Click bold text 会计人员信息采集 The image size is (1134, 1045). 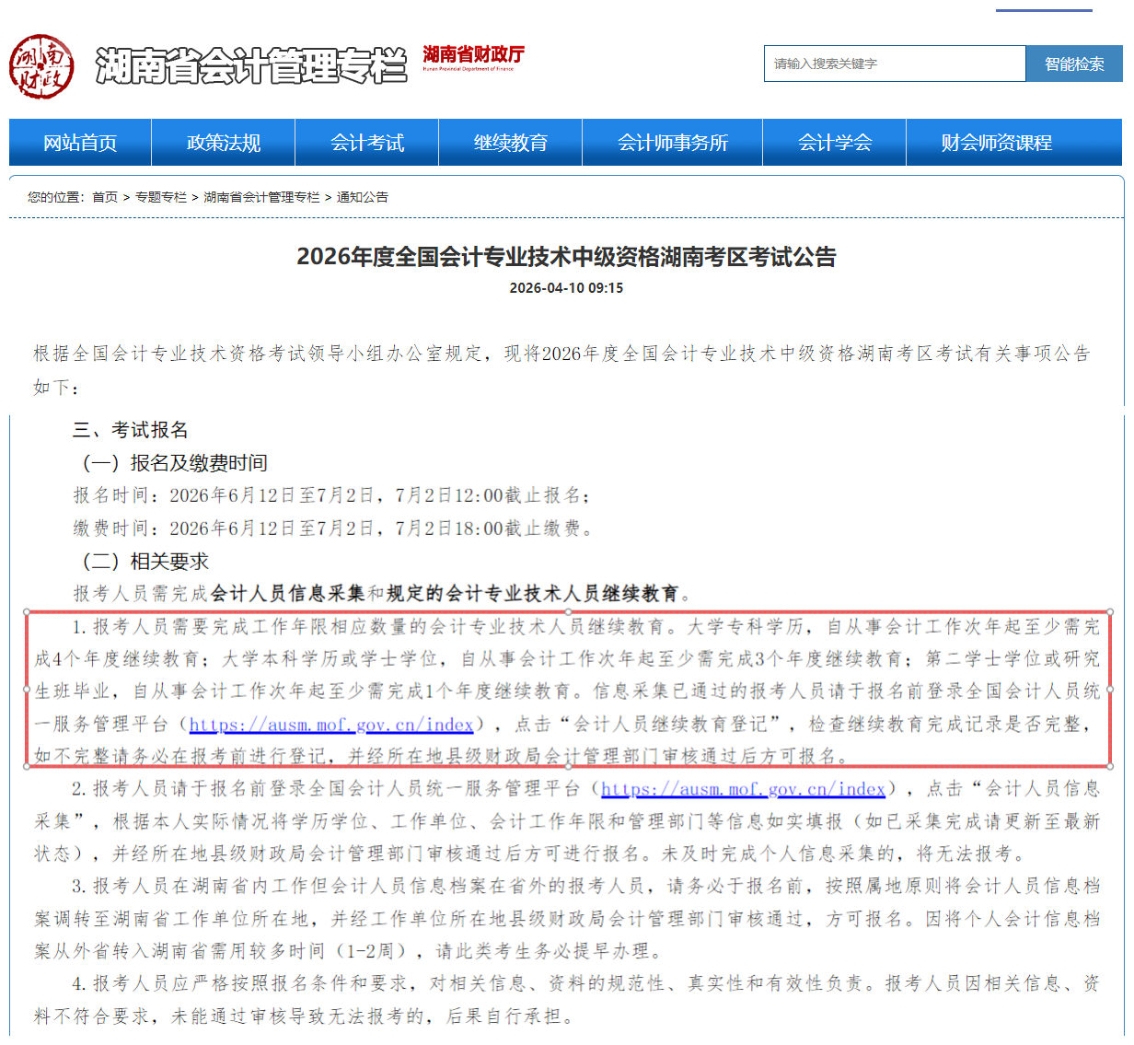coord(288,594)
